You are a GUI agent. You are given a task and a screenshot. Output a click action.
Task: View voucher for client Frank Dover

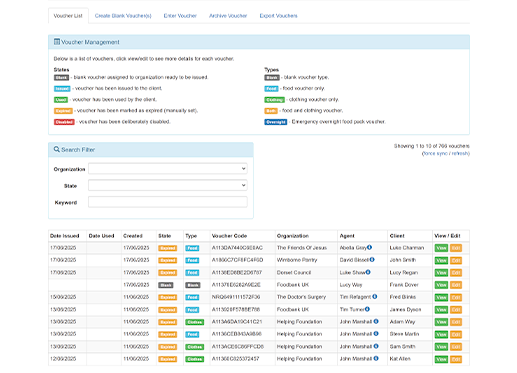tap(441, 285)
